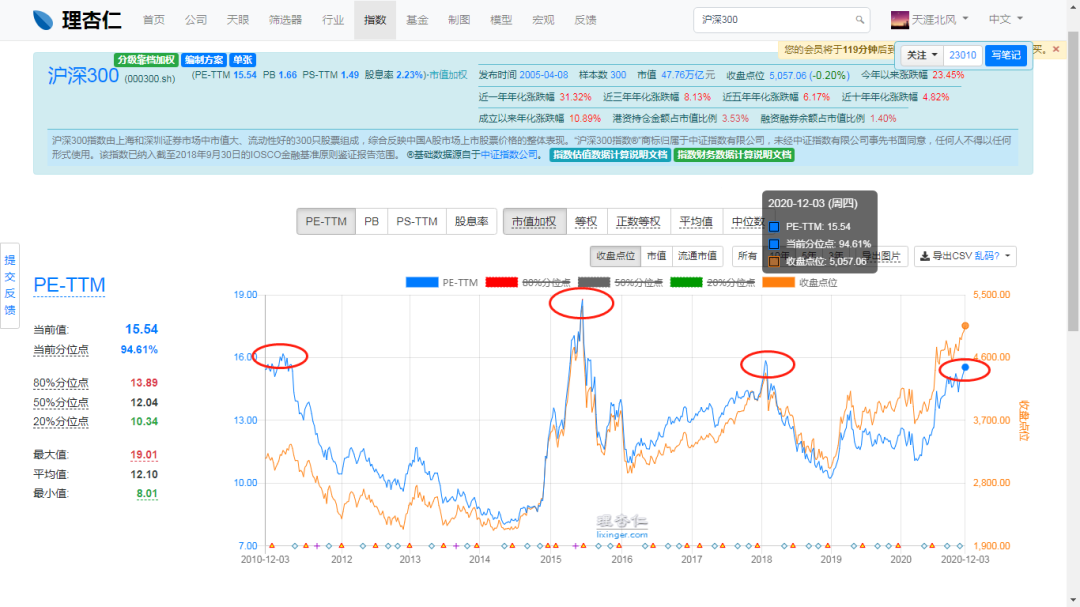Open the 模型 nav item
The height and width of the screenshot is (607, 1080).
(501, 20)
